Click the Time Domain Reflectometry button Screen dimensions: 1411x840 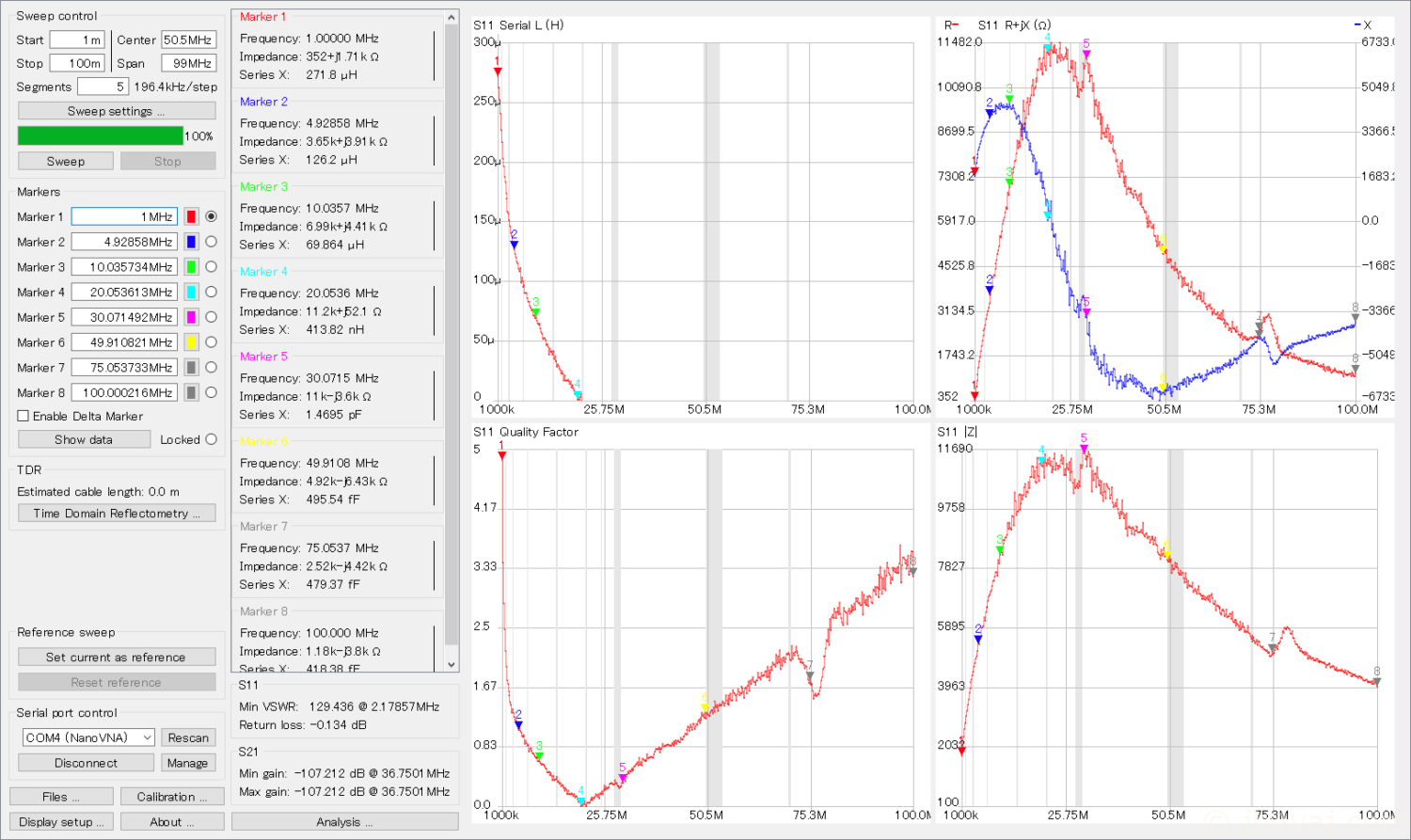(117, 514)
